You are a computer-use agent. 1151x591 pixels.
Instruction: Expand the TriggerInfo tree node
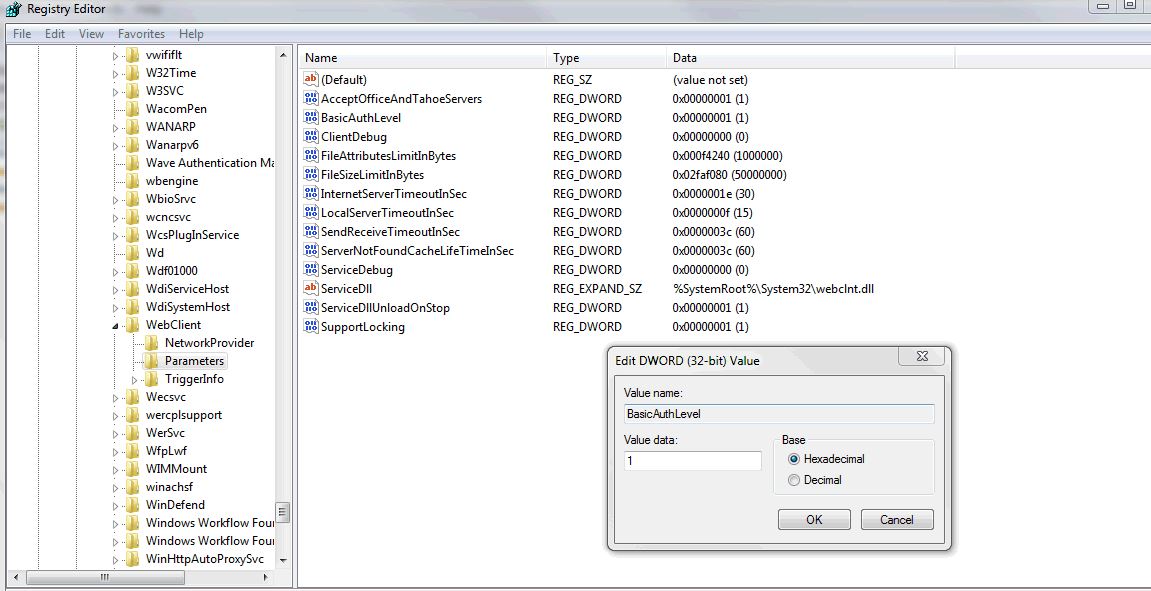click(134, 380)
